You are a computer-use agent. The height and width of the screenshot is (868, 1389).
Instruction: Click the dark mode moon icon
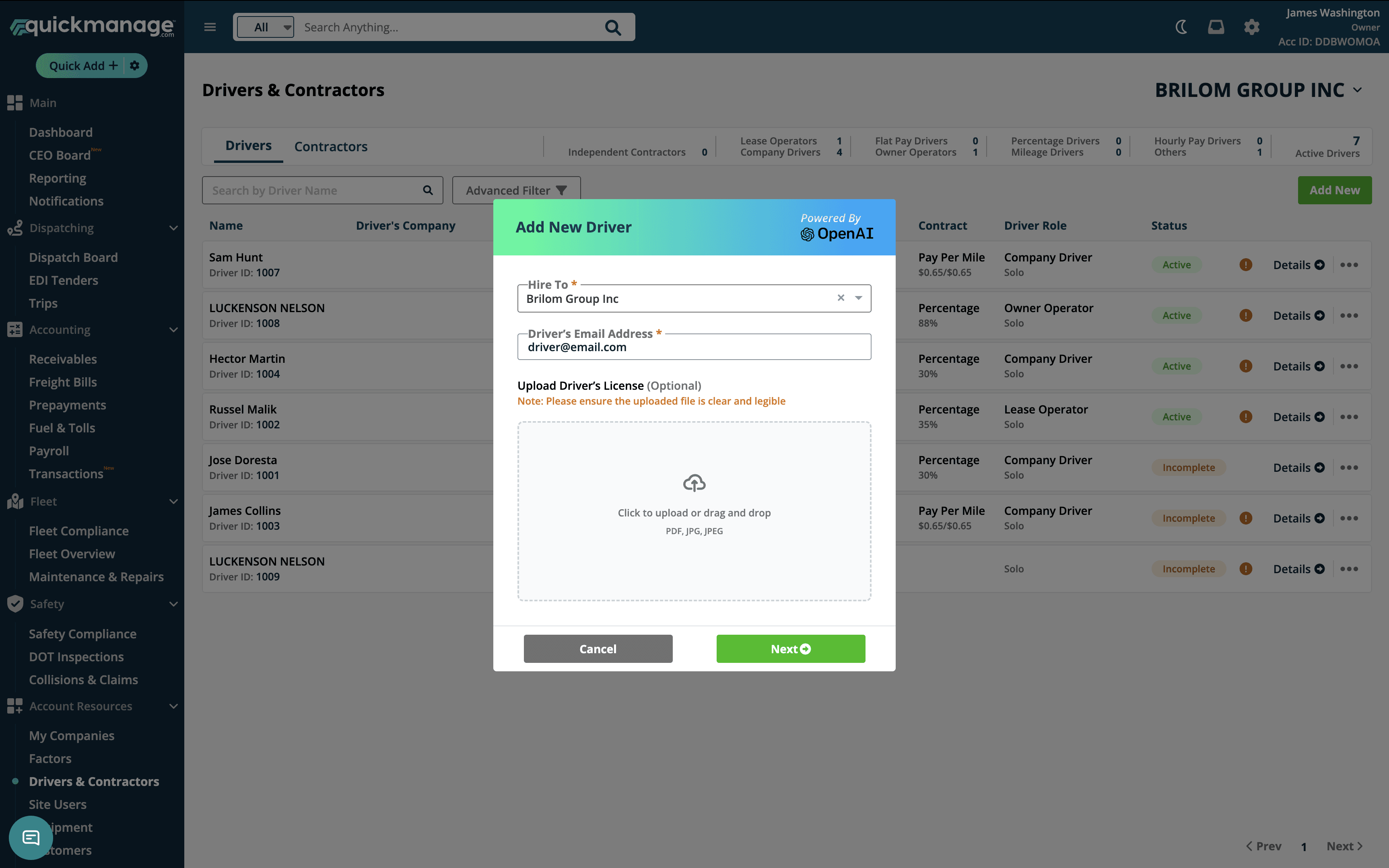click(1181, 27)
